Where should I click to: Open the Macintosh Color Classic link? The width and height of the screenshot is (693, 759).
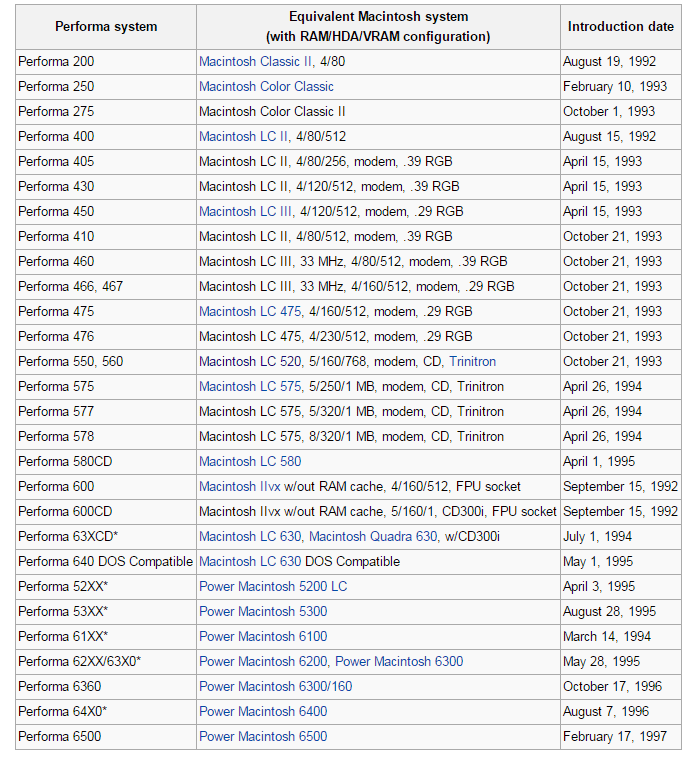pyautogui.click(x=266, y=87)
